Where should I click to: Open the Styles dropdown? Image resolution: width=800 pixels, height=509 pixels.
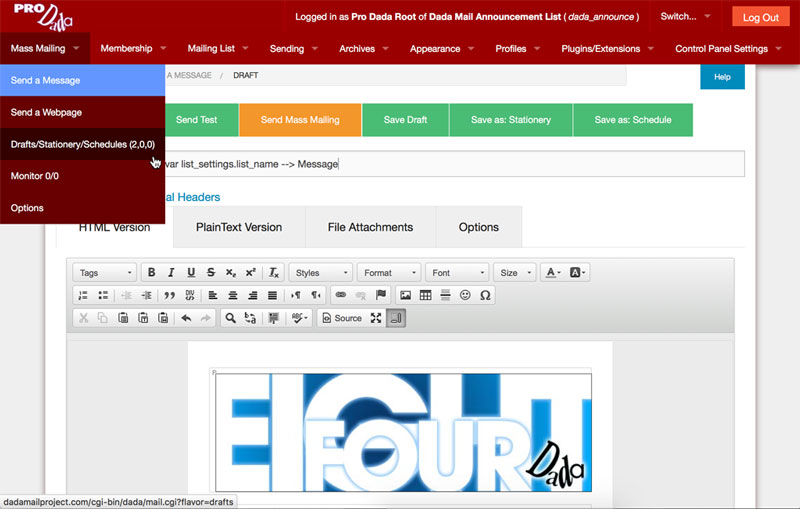(x=321, y=273)
